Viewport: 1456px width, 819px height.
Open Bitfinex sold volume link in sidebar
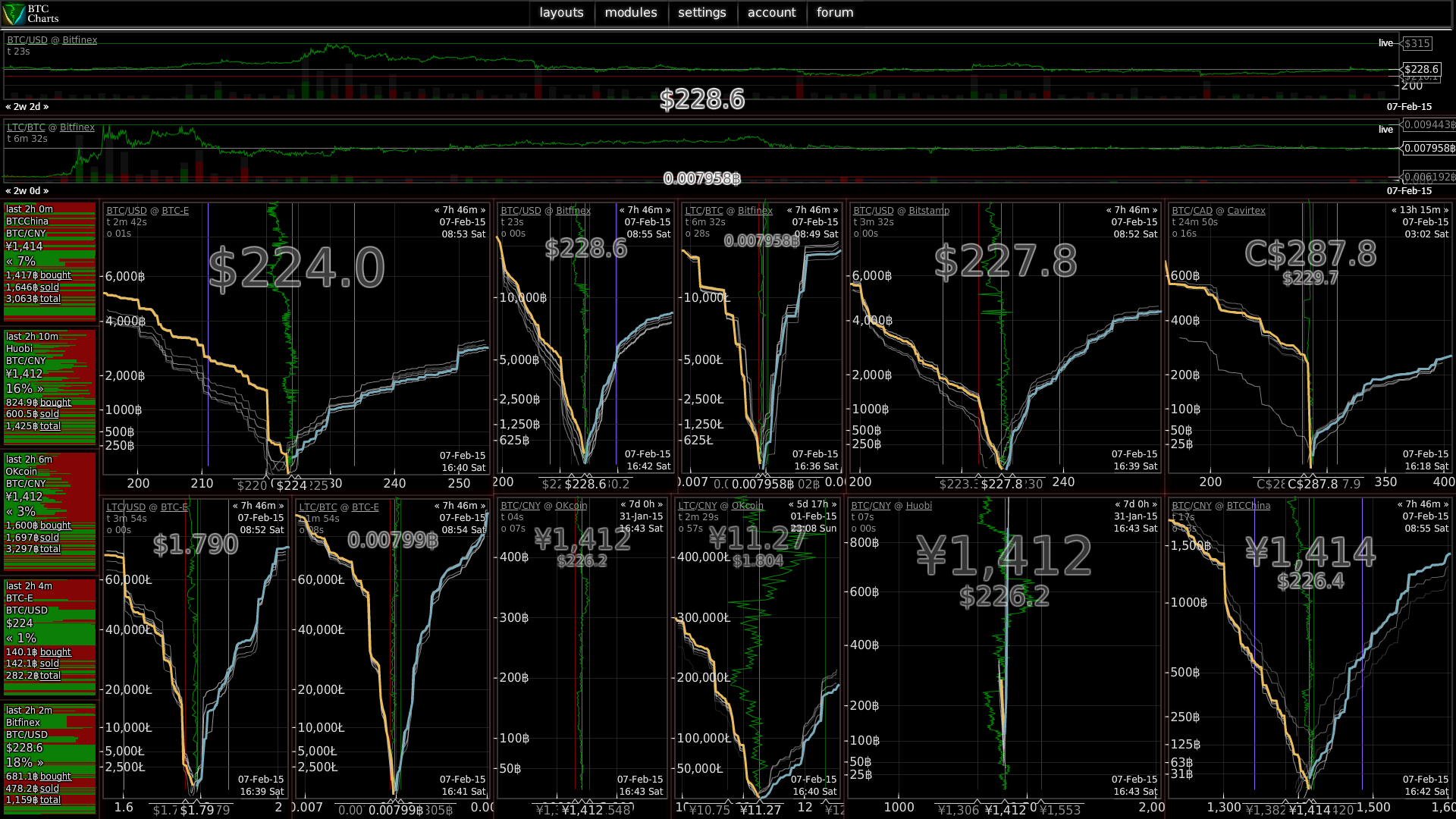click(x=49, y=789)
